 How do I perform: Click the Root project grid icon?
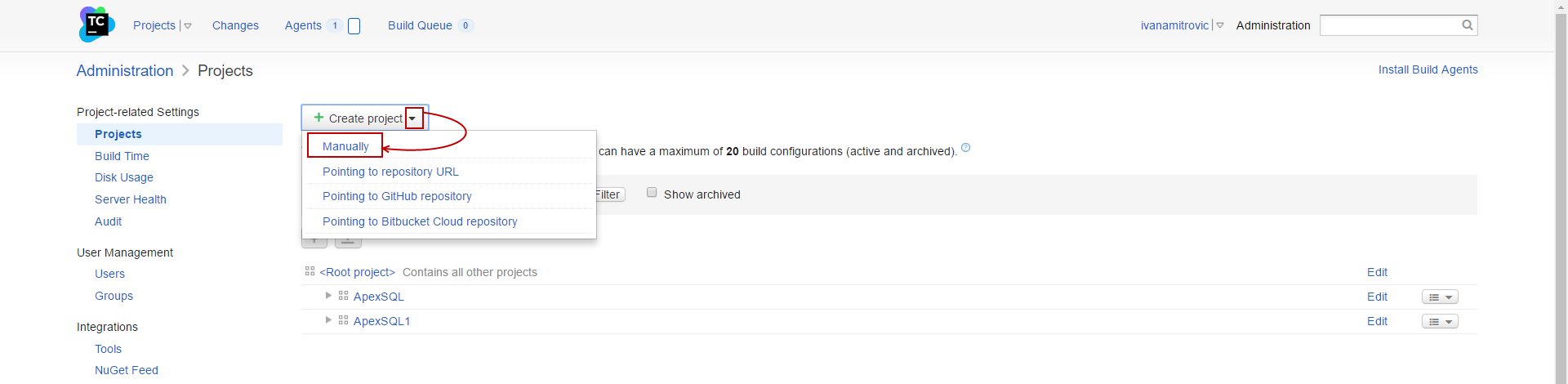310,271
